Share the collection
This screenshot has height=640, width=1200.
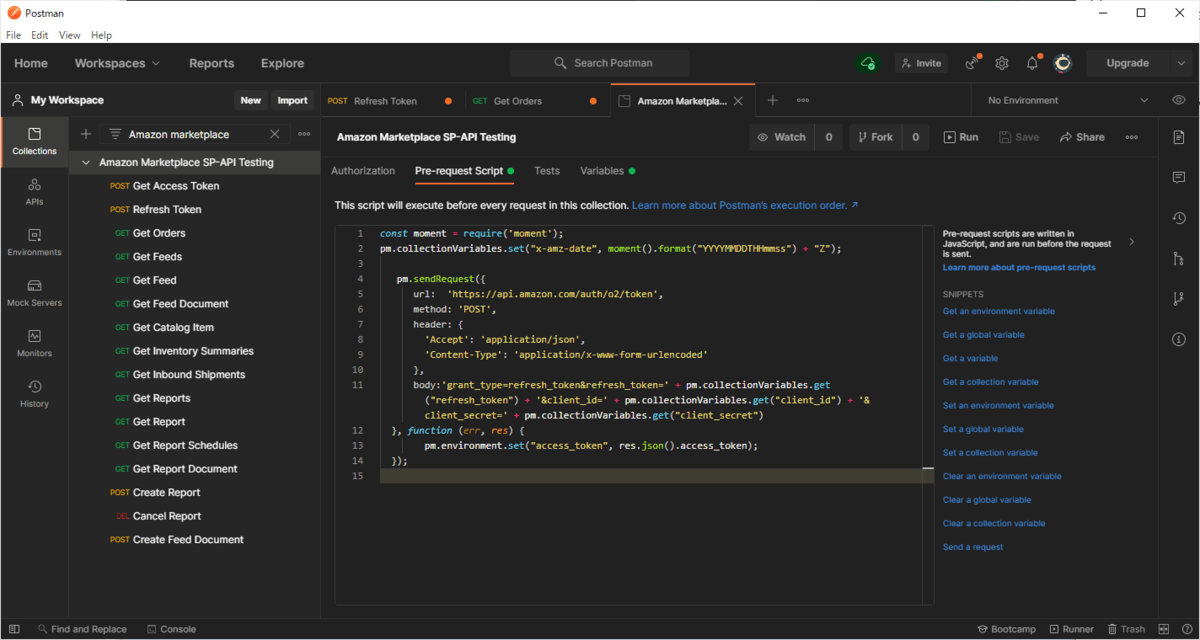(1082, 137)
